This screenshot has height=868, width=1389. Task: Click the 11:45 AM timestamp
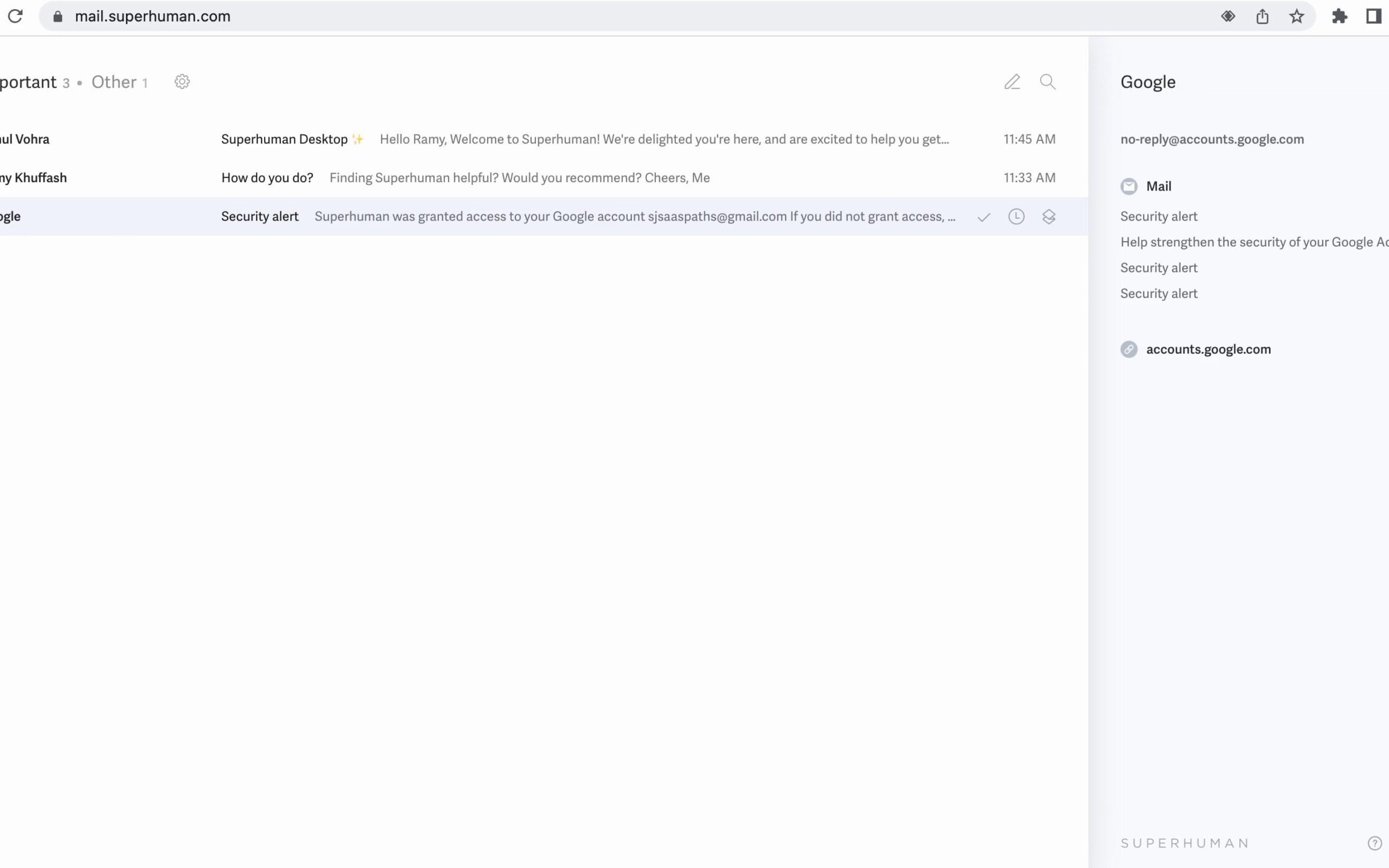[x=1030, y=139]
